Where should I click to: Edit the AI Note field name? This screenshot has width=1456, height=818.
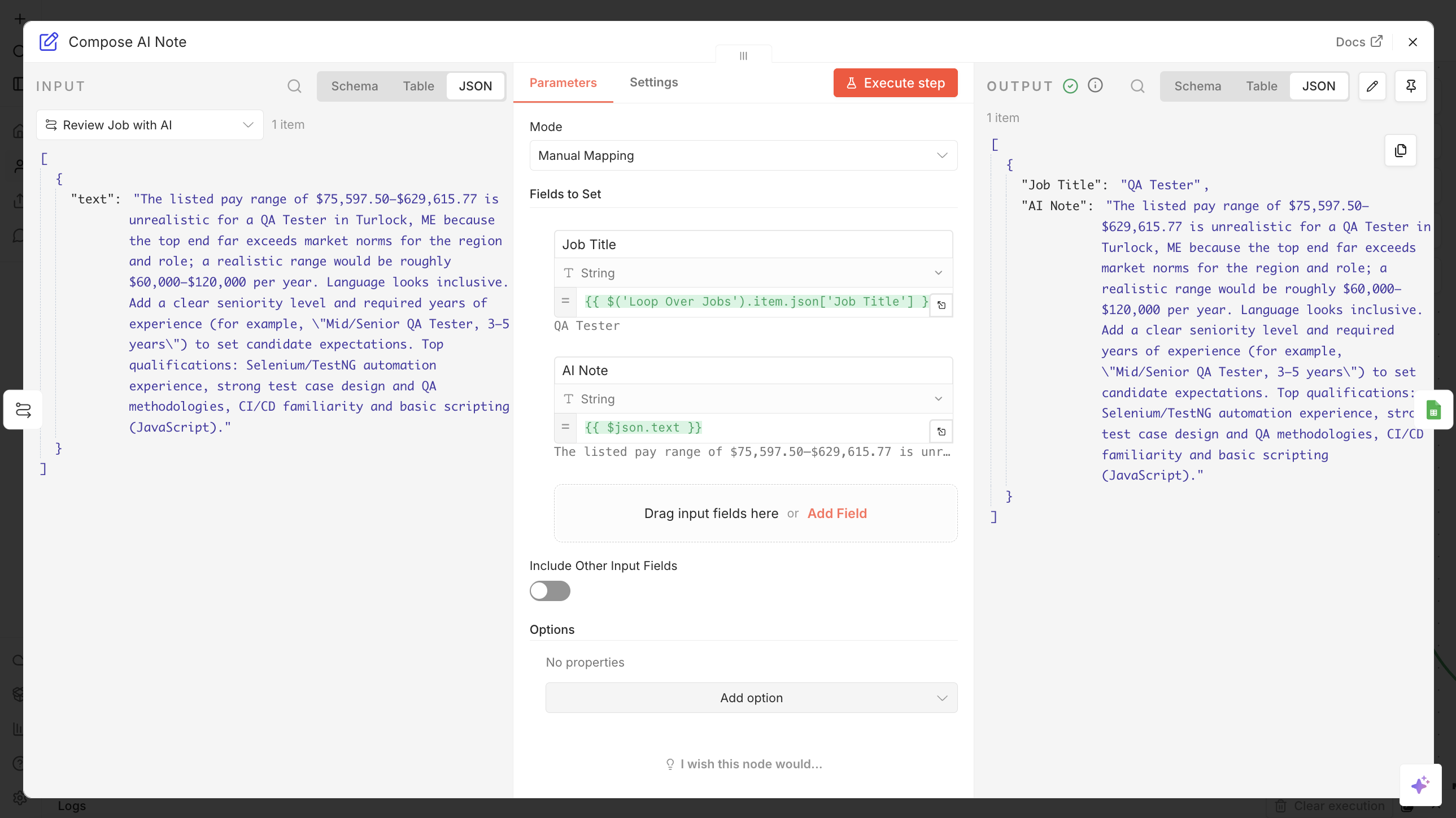(753, 370)
